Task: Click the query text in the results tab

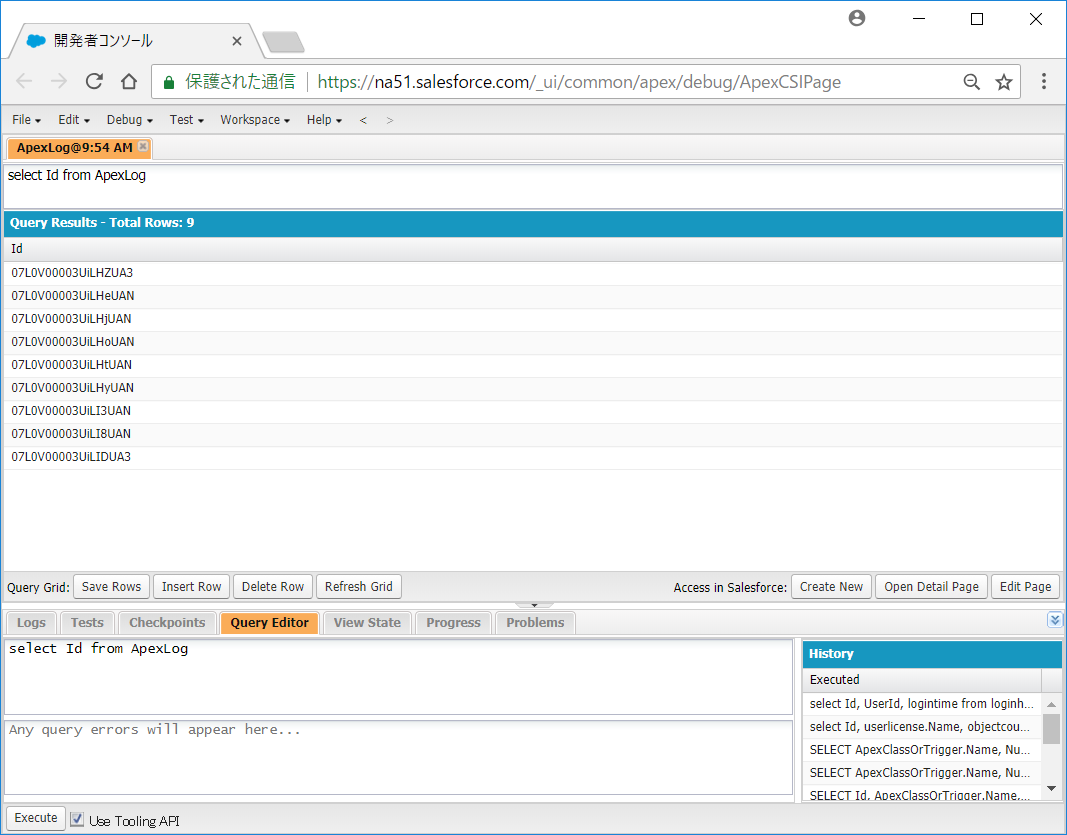Action: [77, 176]
